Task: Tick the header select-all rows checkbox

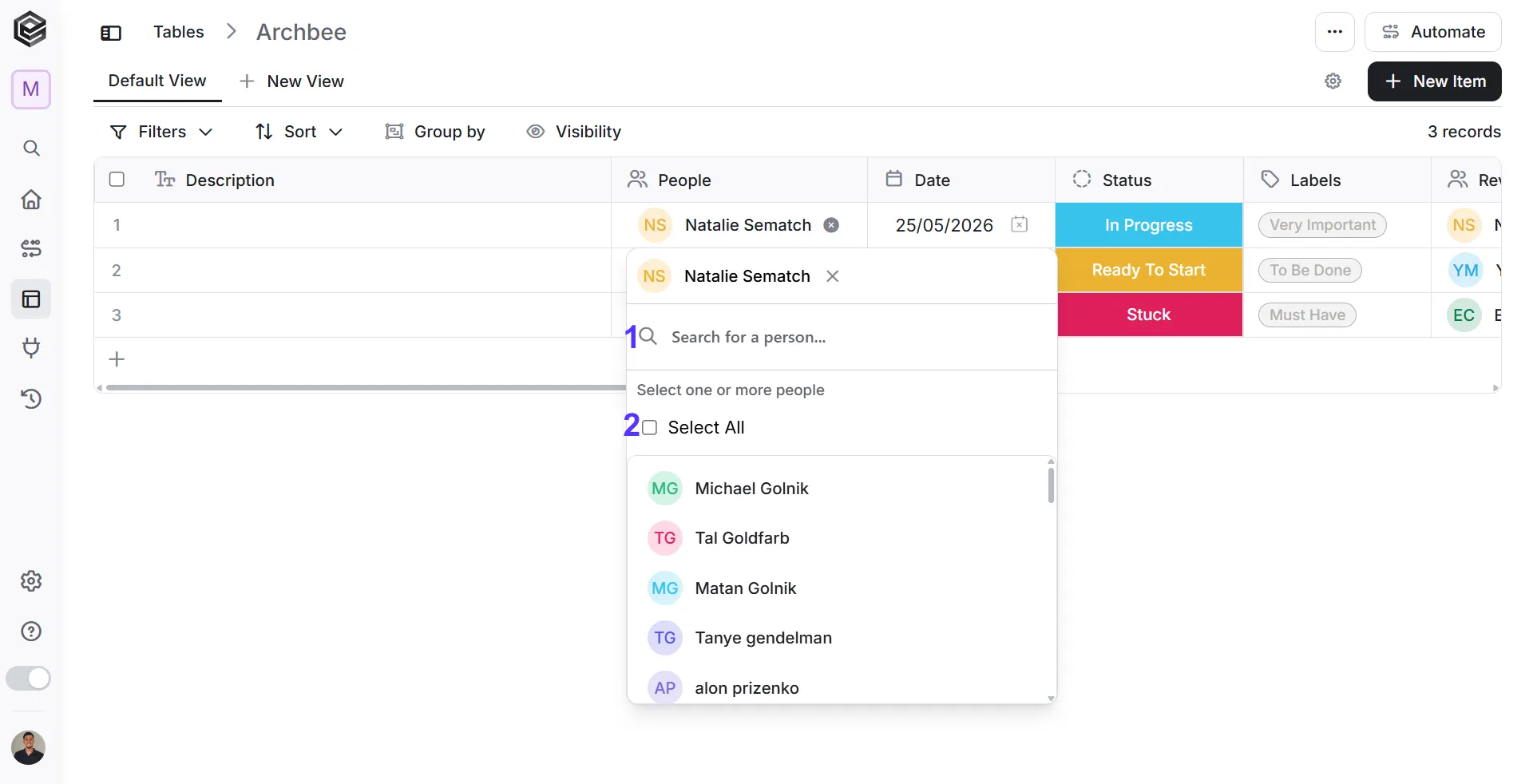Action: [x=117, y=180]
